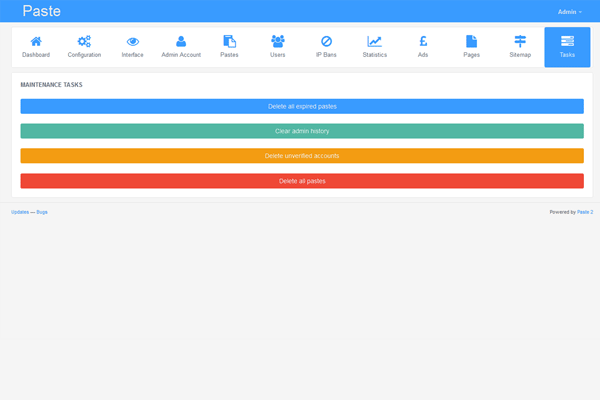Screen dimensions: 600x400
Task: Open IP Bans via the ban icon
Action: tap(326, 42)
